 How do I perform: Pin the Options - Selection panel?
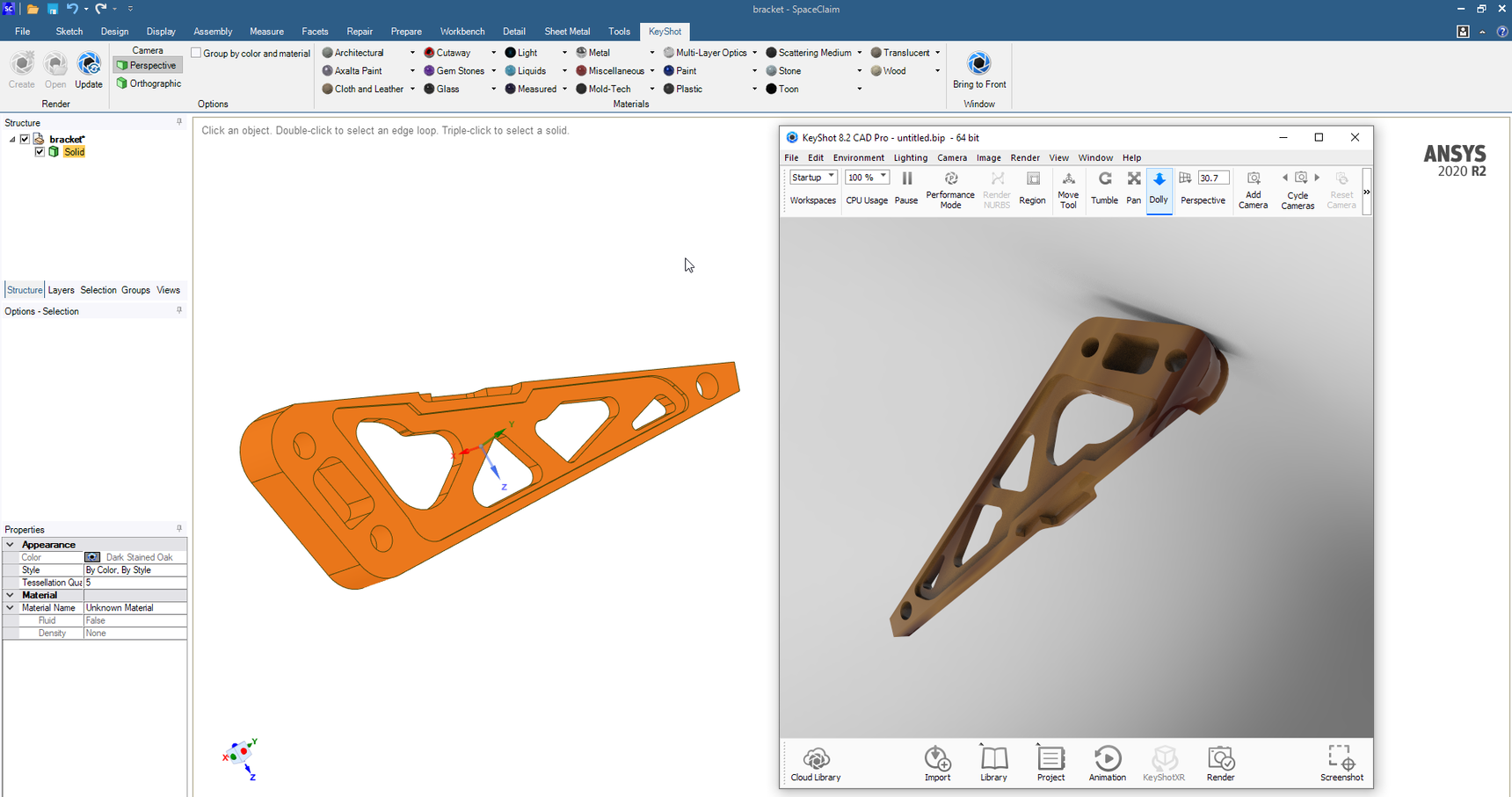pos(179,310)
